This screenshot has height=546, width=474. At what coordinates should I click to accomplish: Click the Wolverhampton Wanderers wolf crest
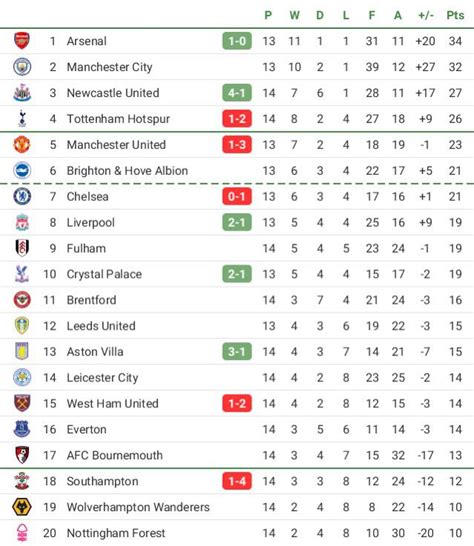coord(22,507)
